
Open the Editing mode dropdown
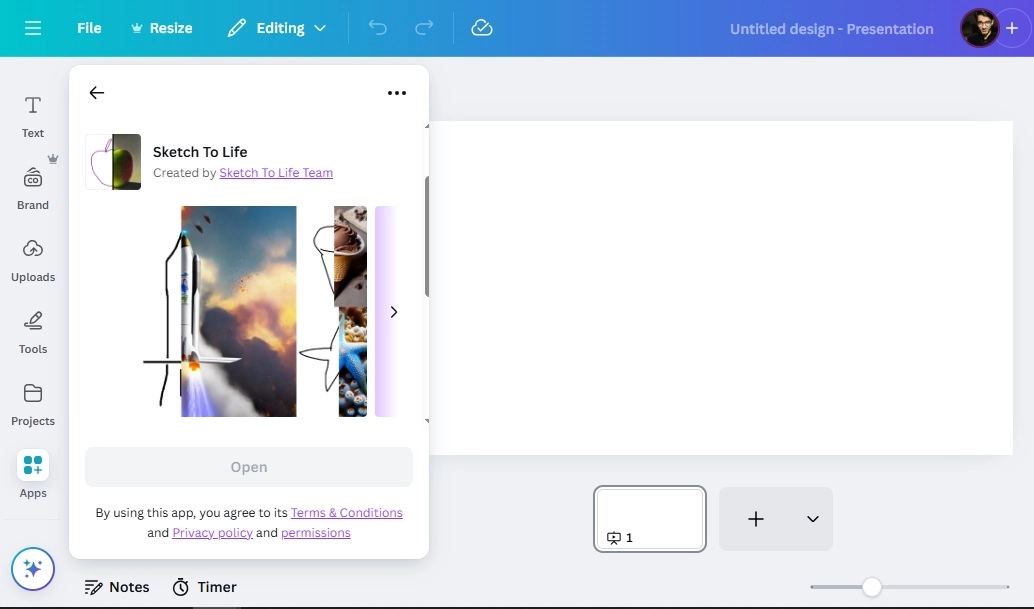tap(277, 28)
